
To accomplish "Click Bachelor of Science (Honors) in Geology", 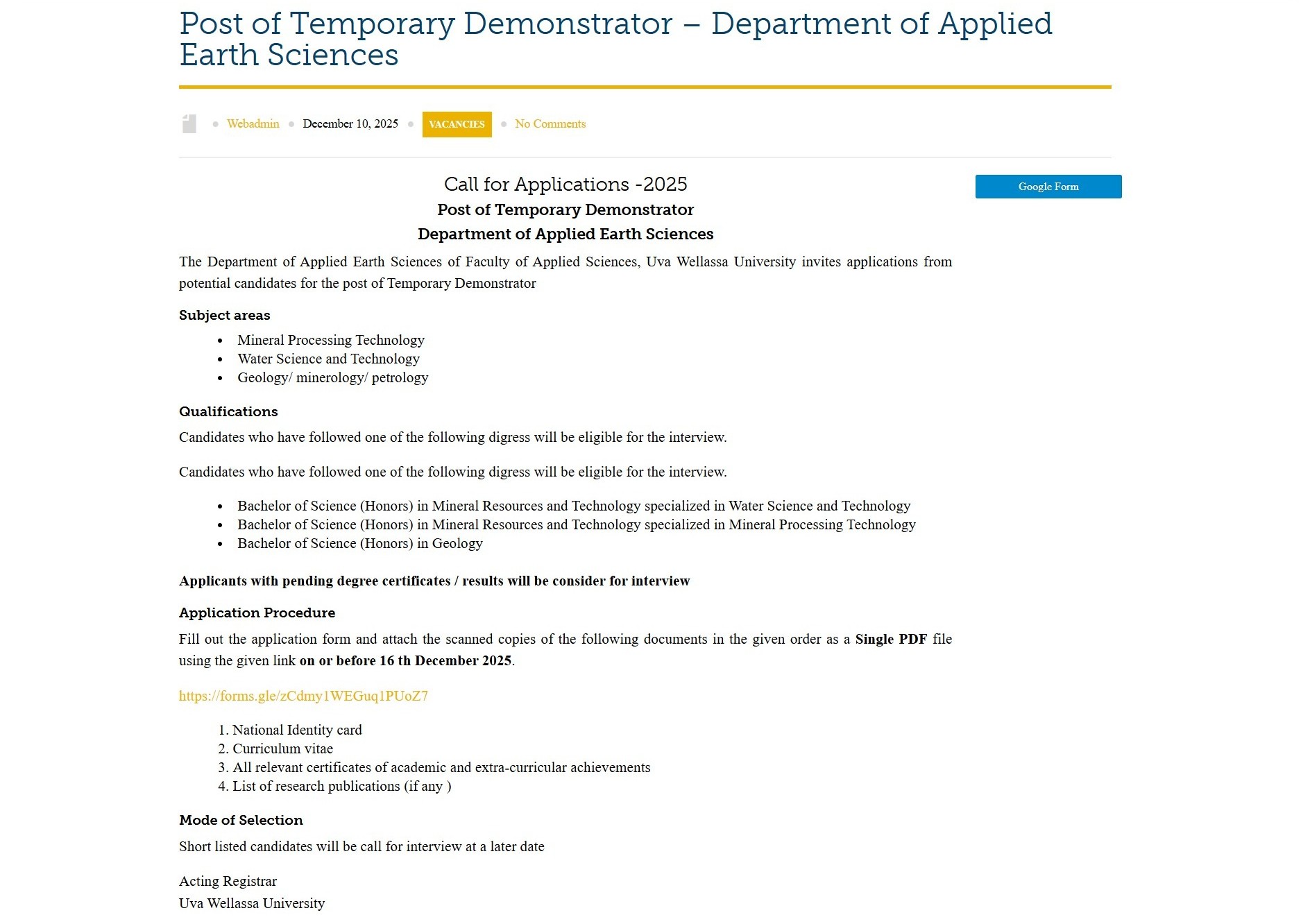I will click(359, 543).
